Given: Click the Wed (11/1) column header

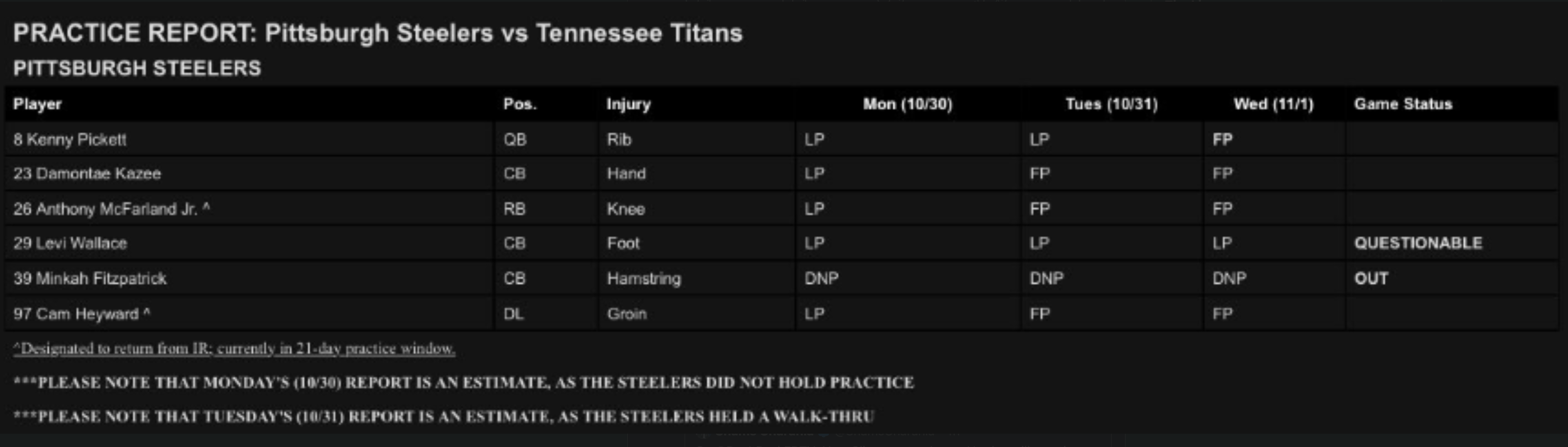Looking at the screenshot, I should tap(1273, 104).
